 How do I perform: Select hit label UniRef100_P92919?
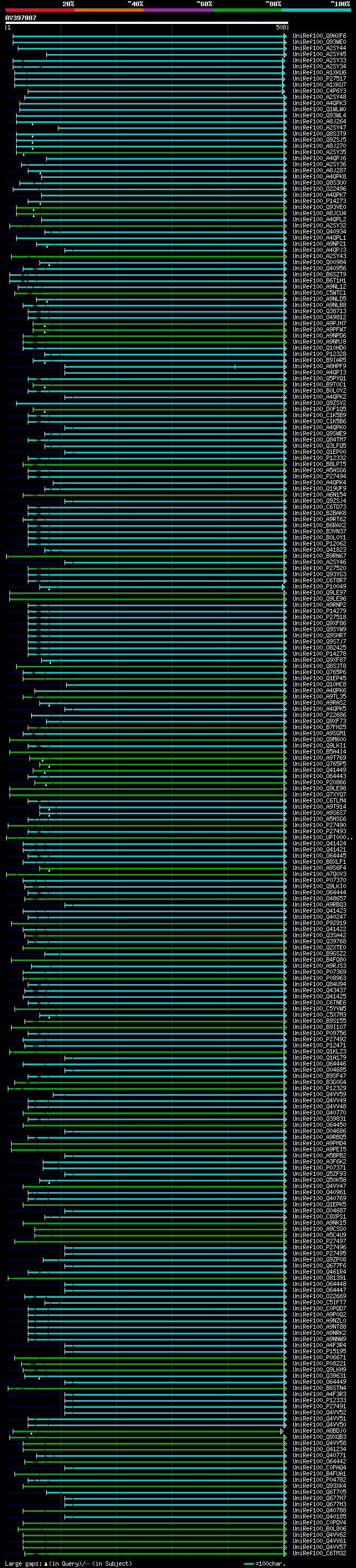(319, 923)
